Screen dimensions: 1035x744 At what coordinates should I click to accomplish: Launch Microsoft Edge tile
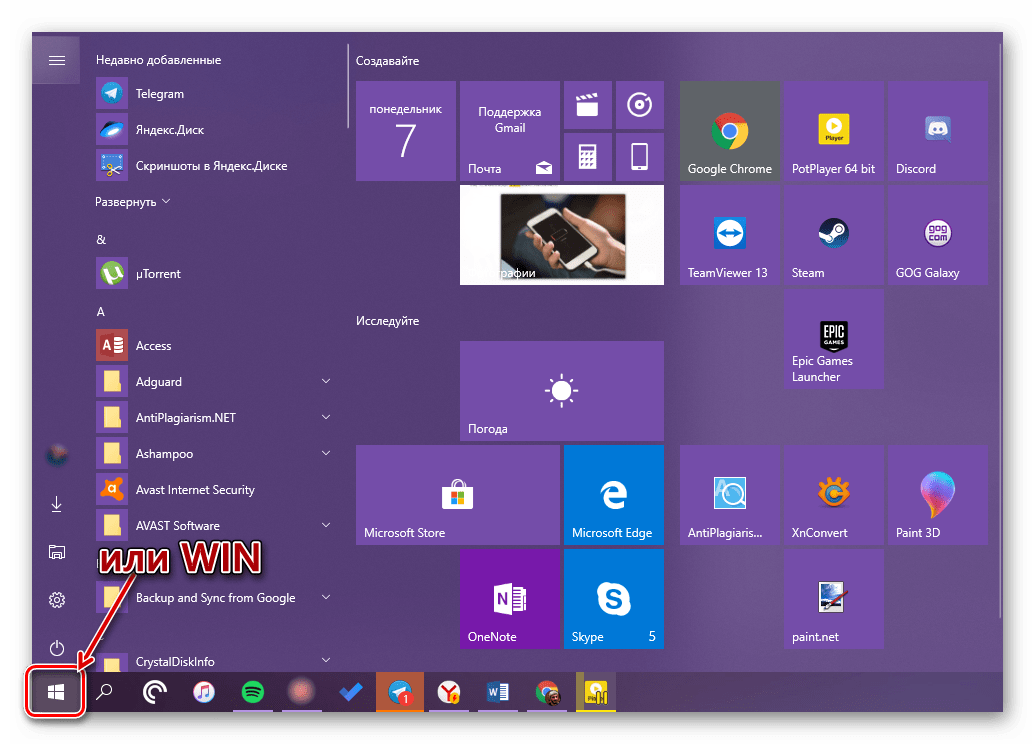pos(614,495)
